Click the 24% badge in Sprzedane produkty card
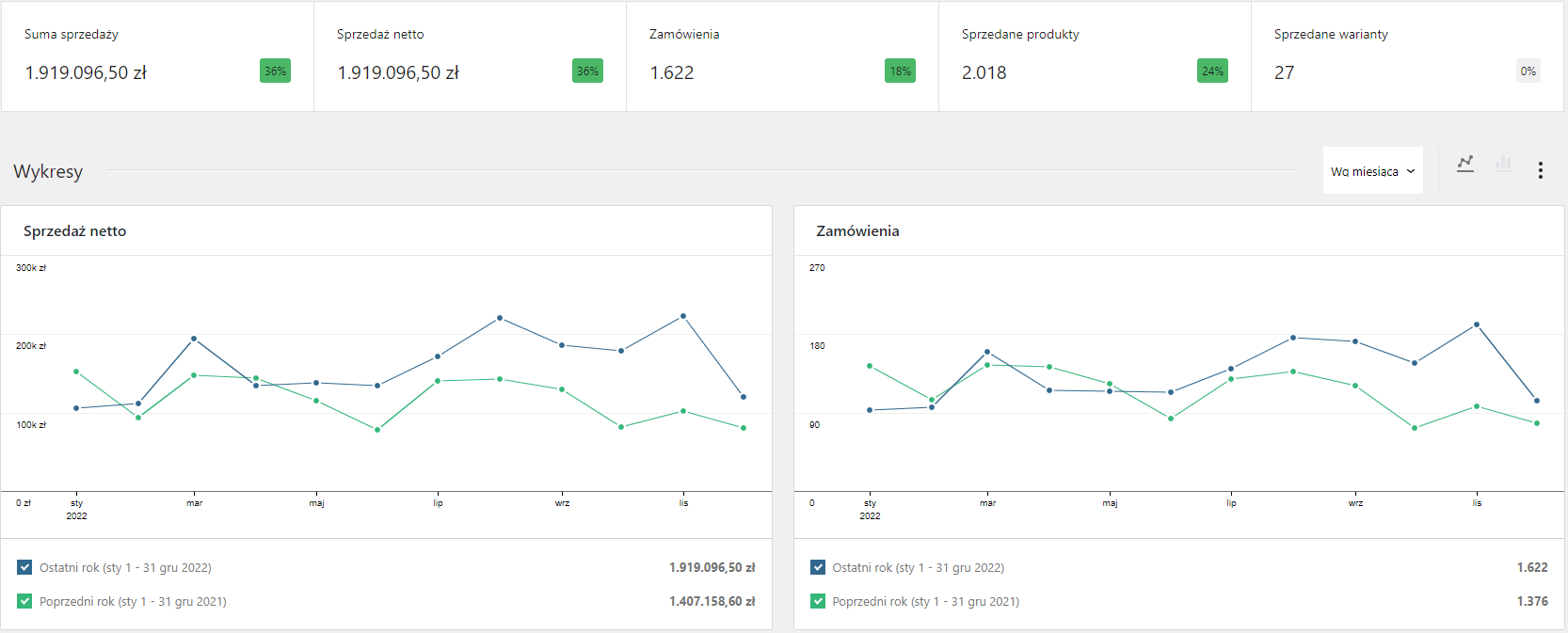This screenshot has width=1568, height=633. pyautogui.click(x=1212, y=71)
